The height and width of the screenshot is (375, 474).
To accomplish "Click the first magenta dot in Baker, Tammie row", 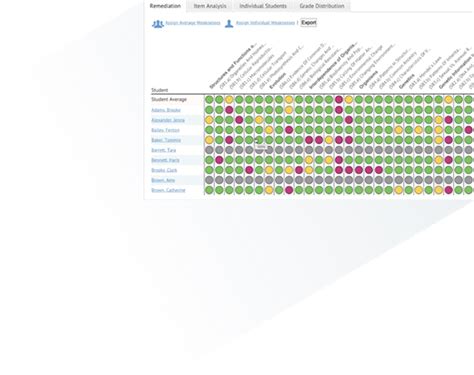I will [x=229, y=140].
